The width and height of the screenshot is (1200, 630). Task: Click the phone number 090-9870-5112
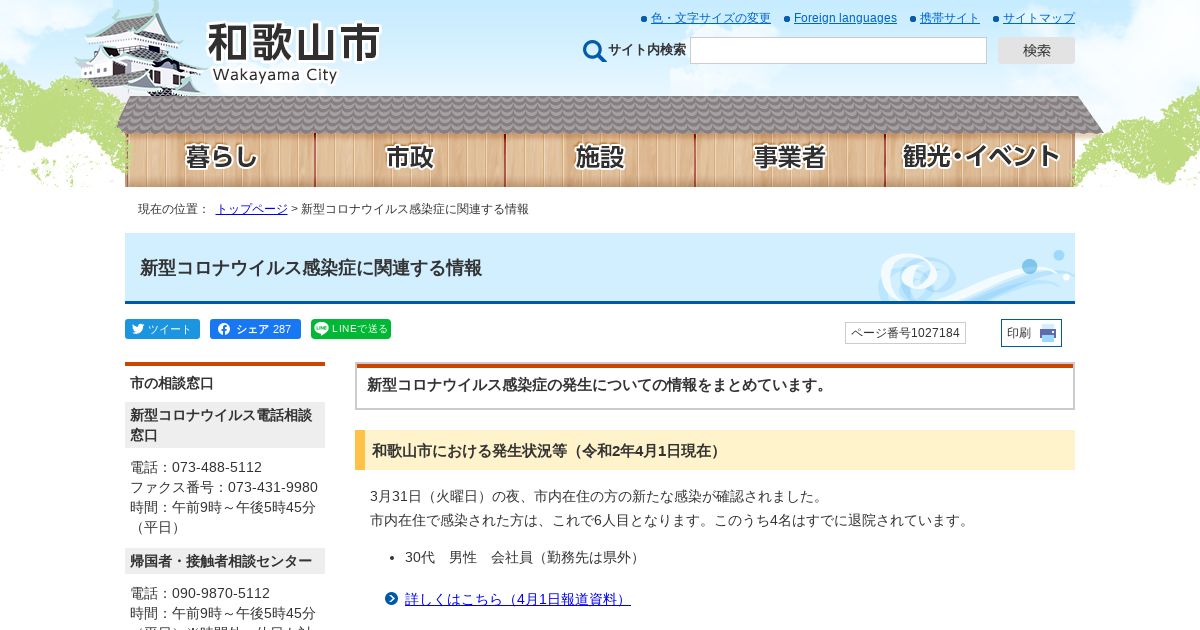(x=221, y=593)
